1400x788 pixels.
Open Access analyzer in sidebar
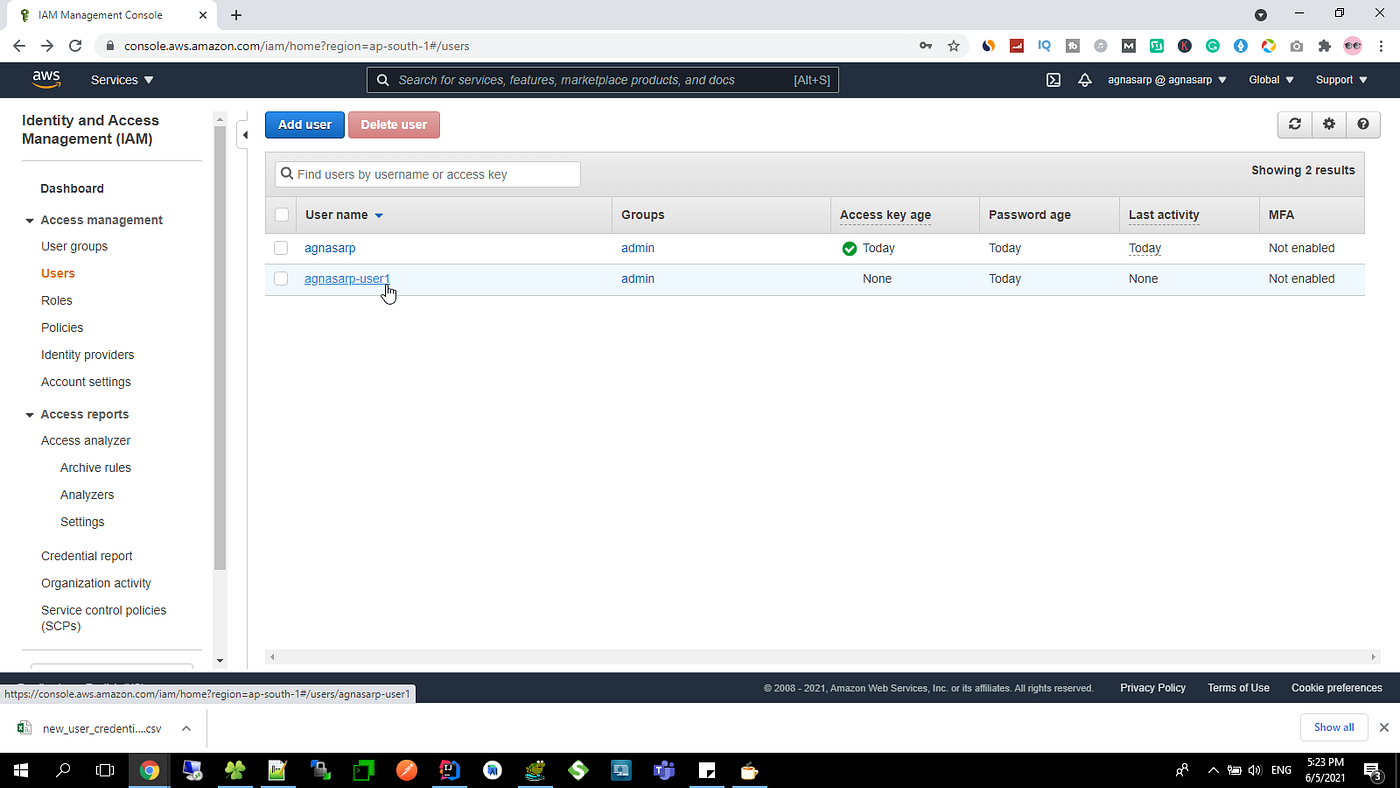click(86, 440)
